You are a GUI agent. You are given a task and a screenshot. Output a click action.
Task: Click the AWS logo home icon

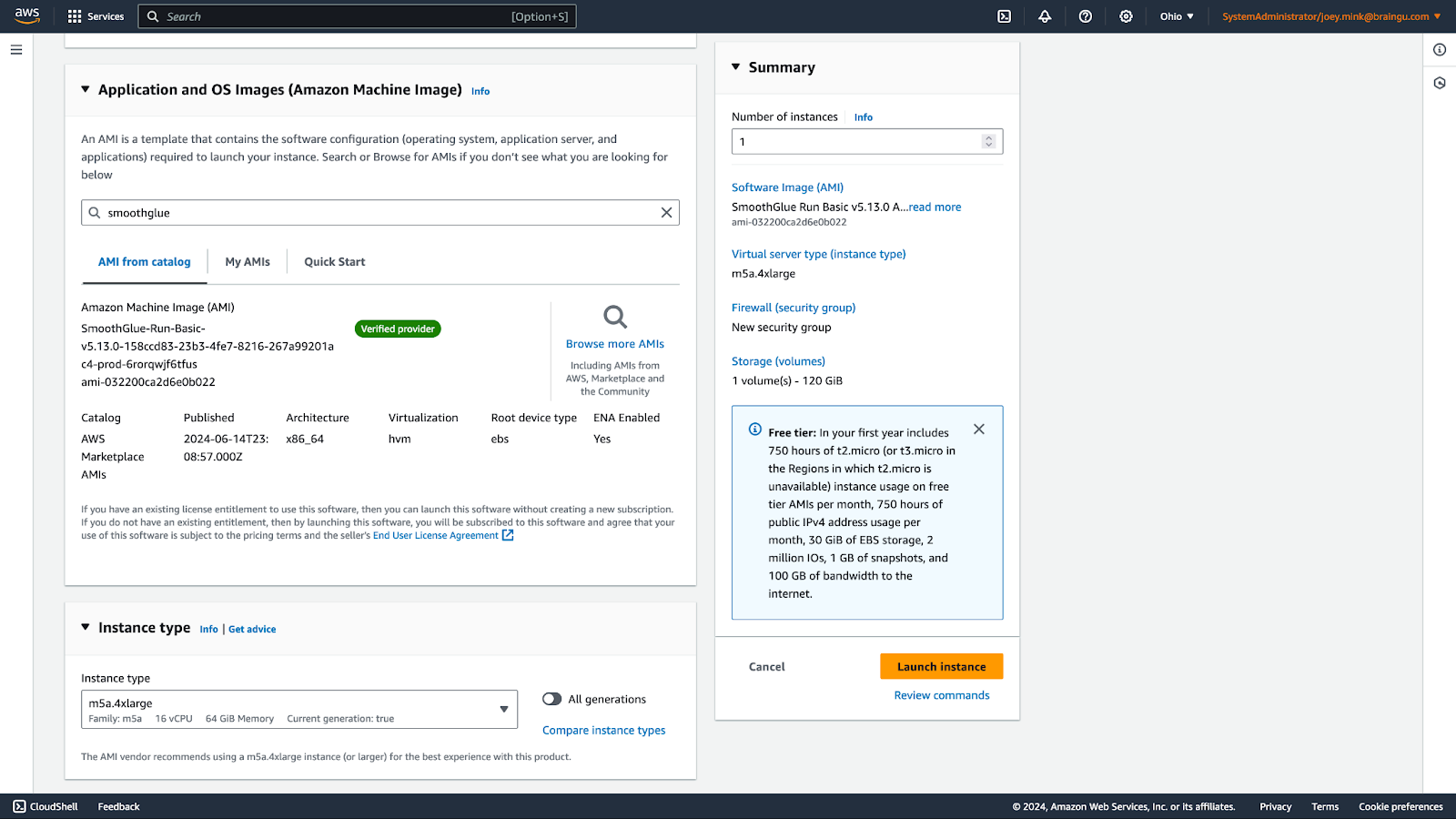(x=27, y=15)
